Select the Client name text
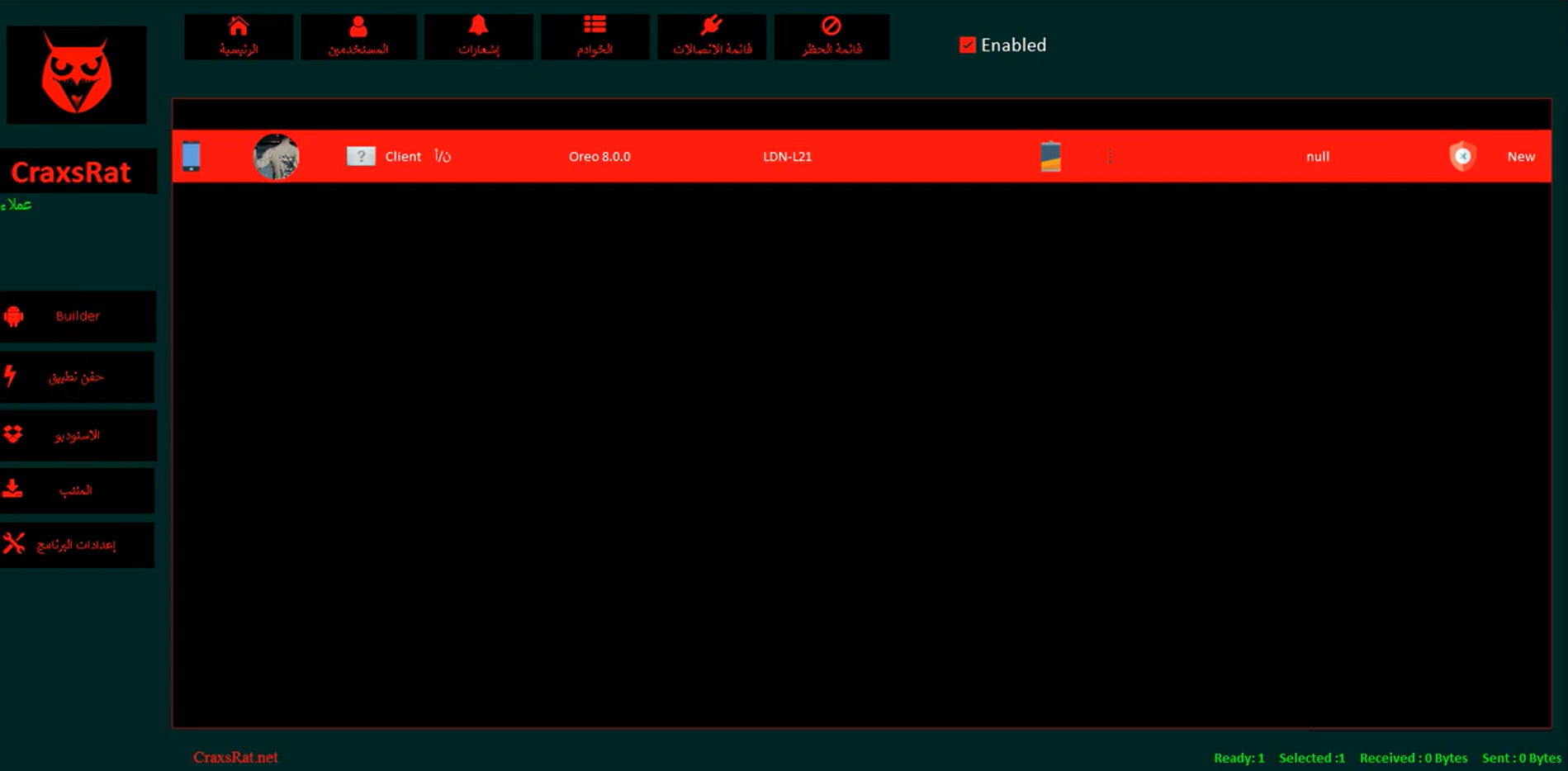The width and height of the screenshot is (1568, 771). (403, 156)
